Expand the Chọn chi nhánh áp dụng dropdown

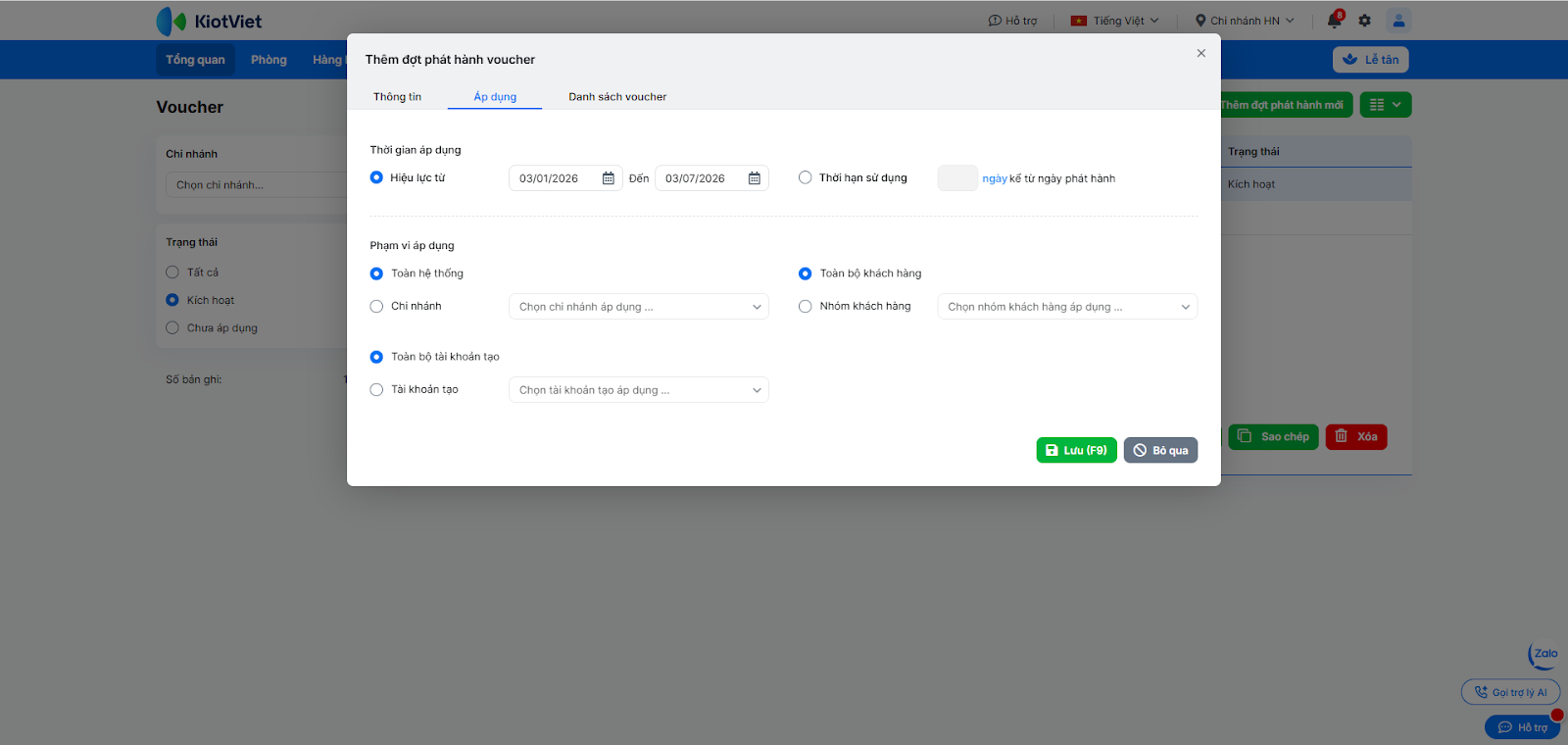pos(638,307)
